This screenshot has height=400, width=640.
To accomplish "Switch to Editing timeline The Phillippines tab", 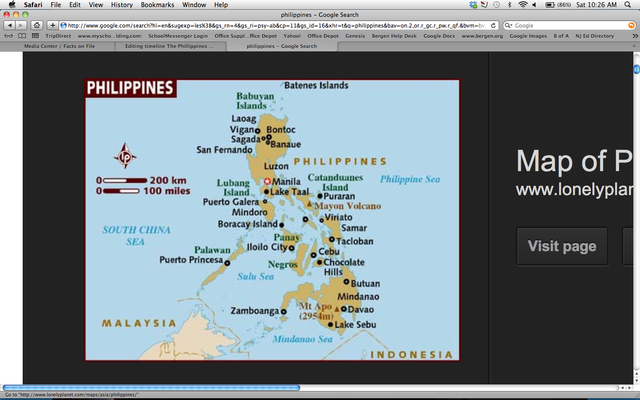I will click(x=170, y=46).
